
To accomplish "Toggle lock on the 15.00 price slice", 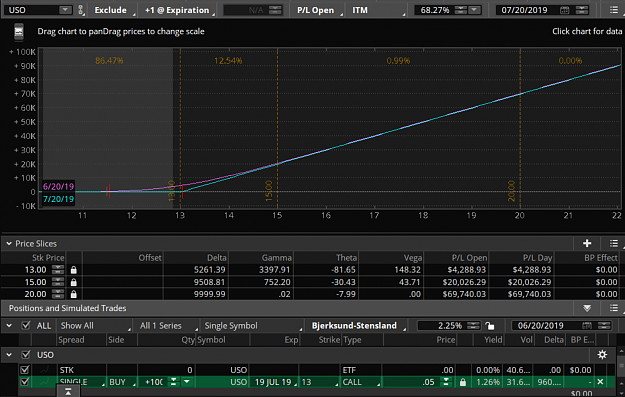I will click(73, 282).
